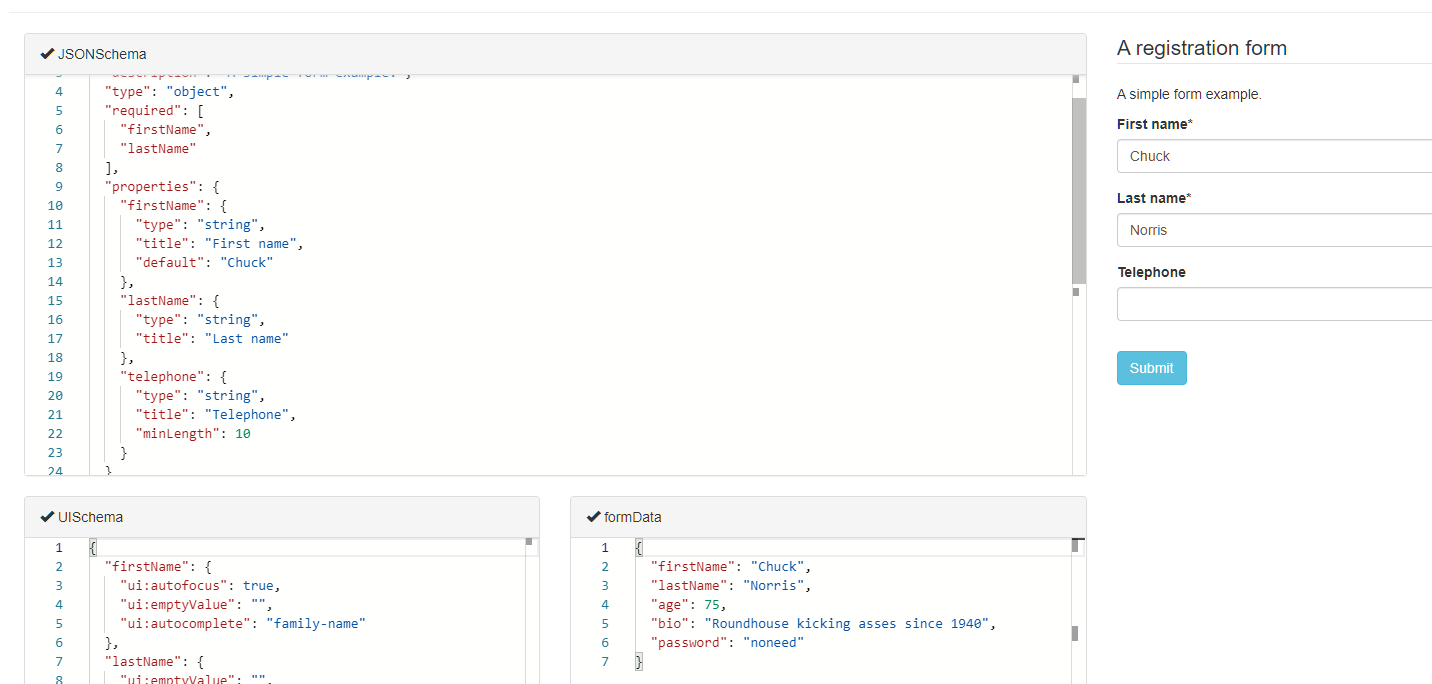Click the formData checkmark icon
Image resolution: width=1432 pixels, height=684 pixels.
pyautogui.click(x=593, y=517)
